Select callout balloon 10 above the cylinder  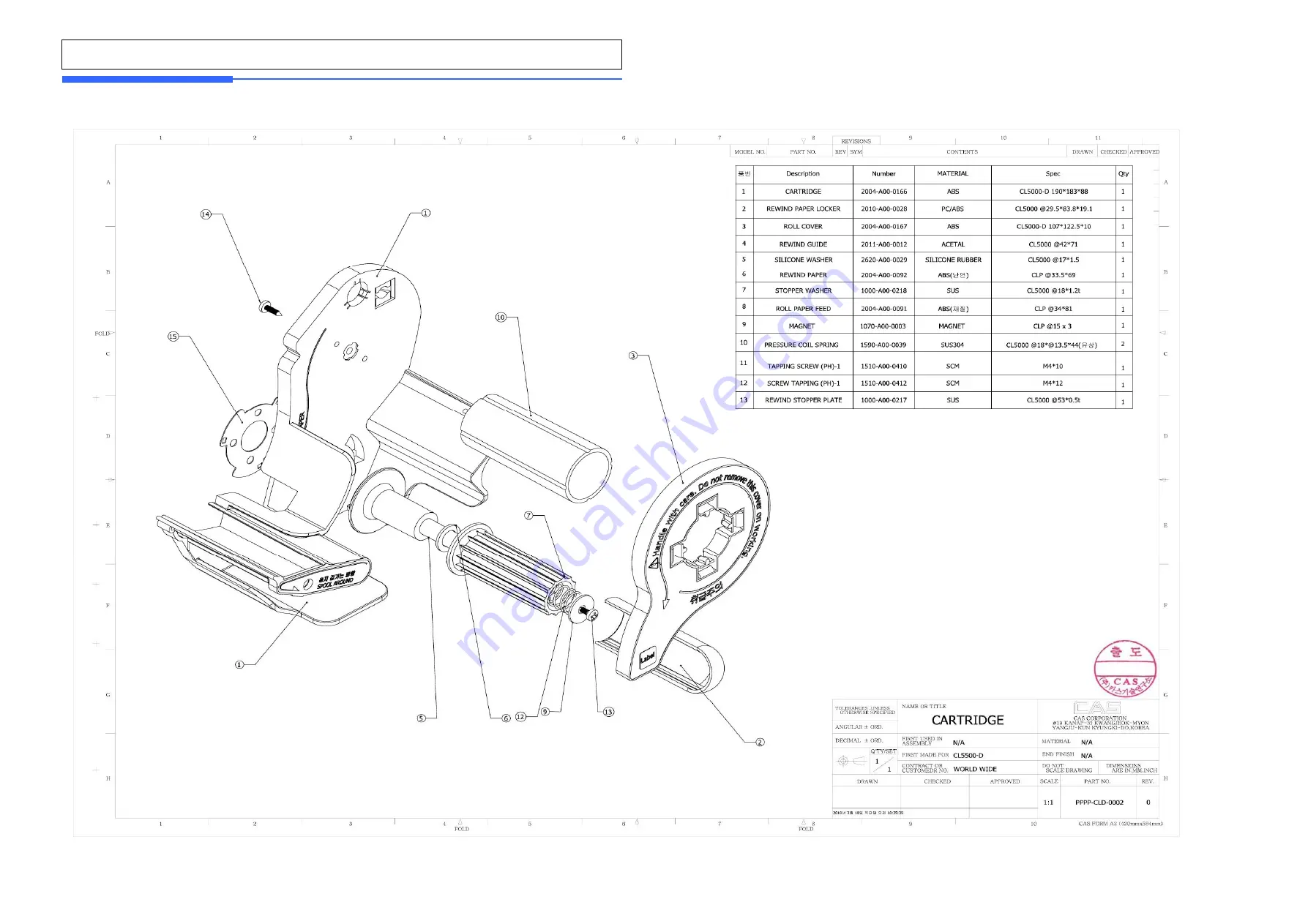[x=501, y=318]
